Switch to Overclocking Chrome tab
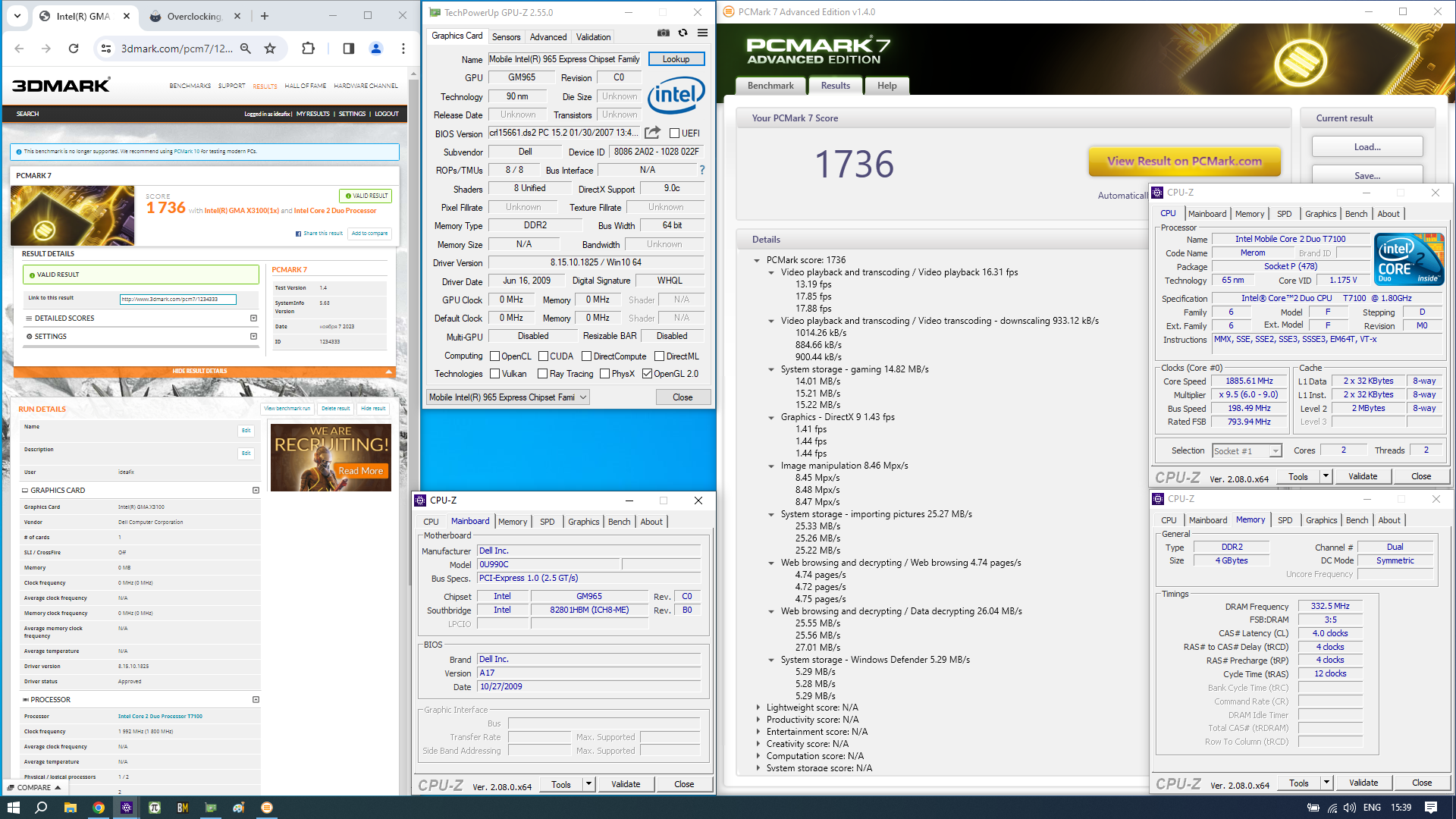Image resolution: width=1456 pixels, height=819 pixels. click(x=194, y=17)
